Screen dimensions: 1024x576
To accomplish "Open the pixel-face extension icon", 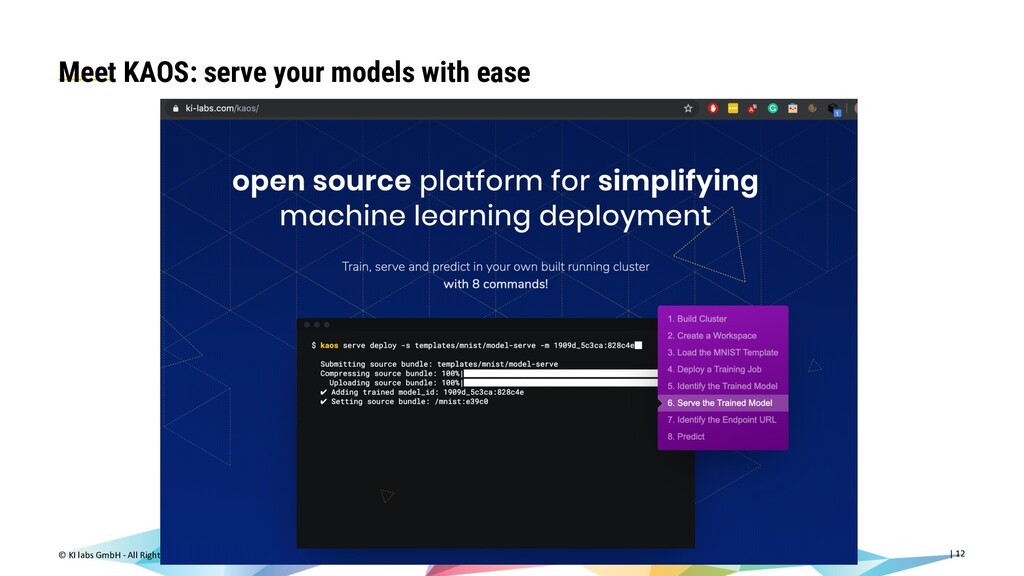I will 792,108.
